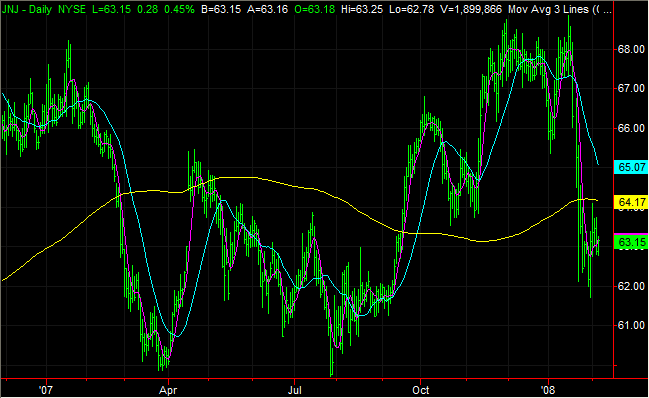The height and width of the screenshot is (398, 649).
Task: Click the 67.00 price axis label
Action: point(631,89)
